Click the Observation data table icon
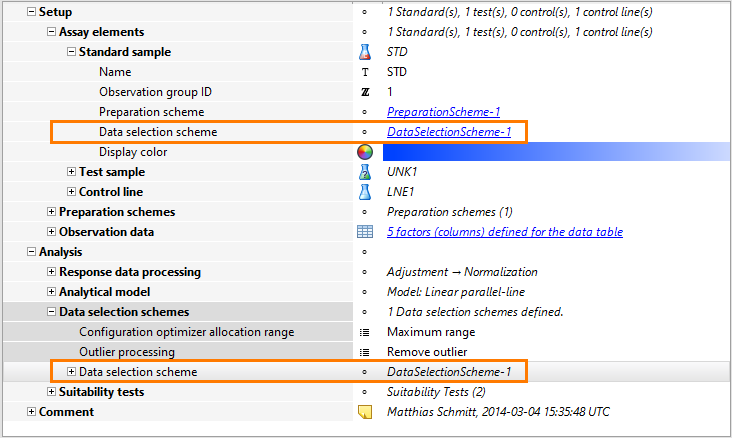The height and width of the screenshot is (438, 732). (365, 232)
